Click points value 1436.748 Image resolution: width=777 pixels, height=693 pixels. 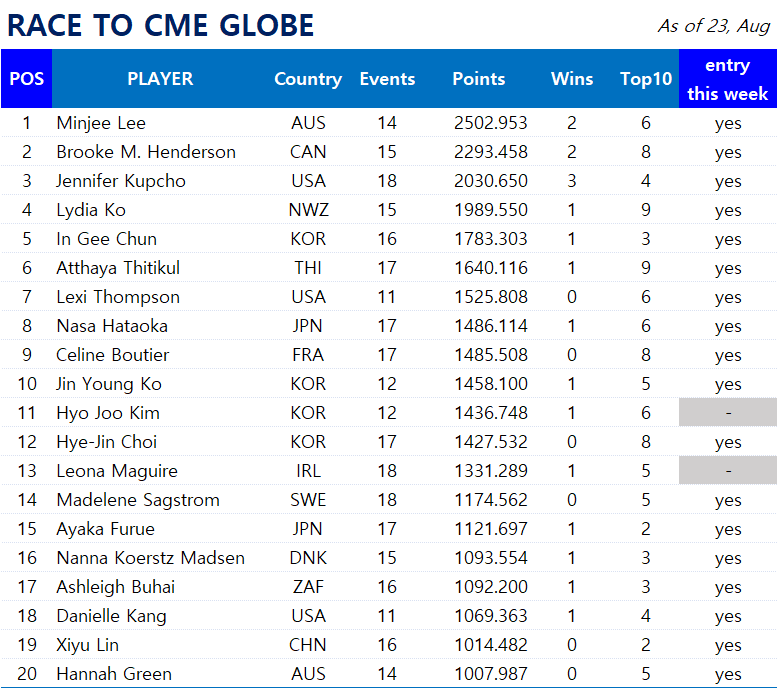pos(491,413)
